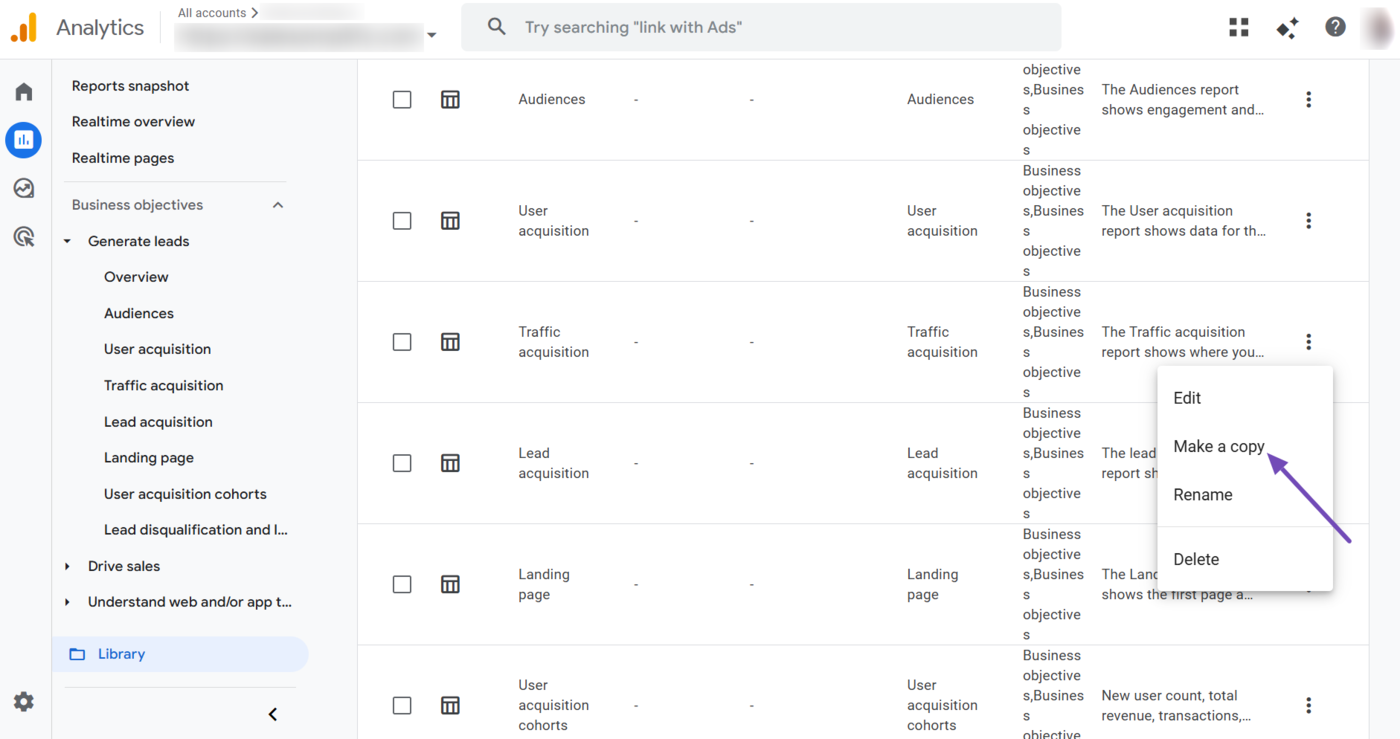Open the Explore icon in left rail
Image resolution: width=1400 pixels, height=739 pixels.
coord(24,188)
